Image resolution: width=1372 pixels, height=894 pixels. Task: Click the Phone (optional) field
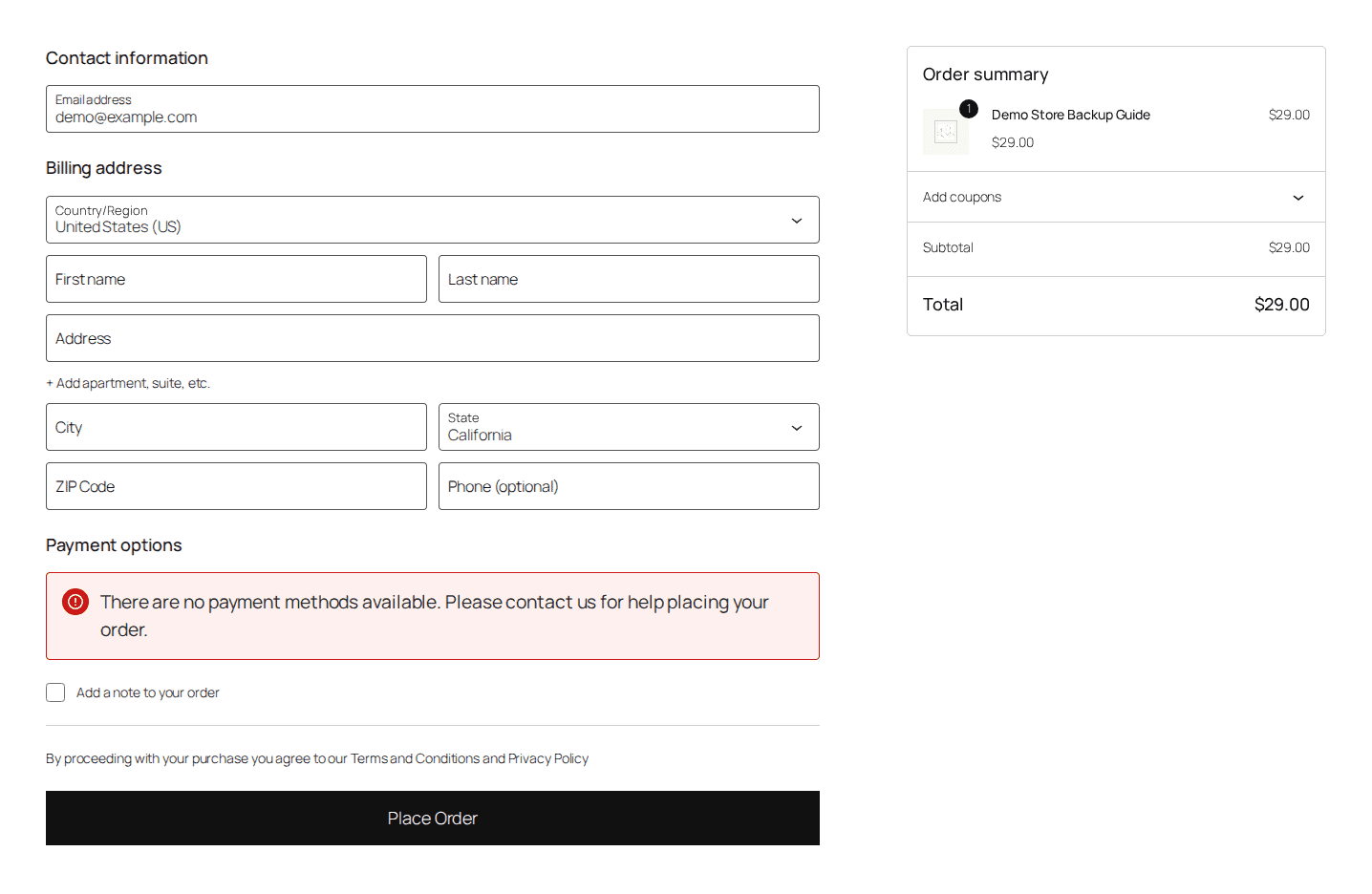tap(629, 486)
